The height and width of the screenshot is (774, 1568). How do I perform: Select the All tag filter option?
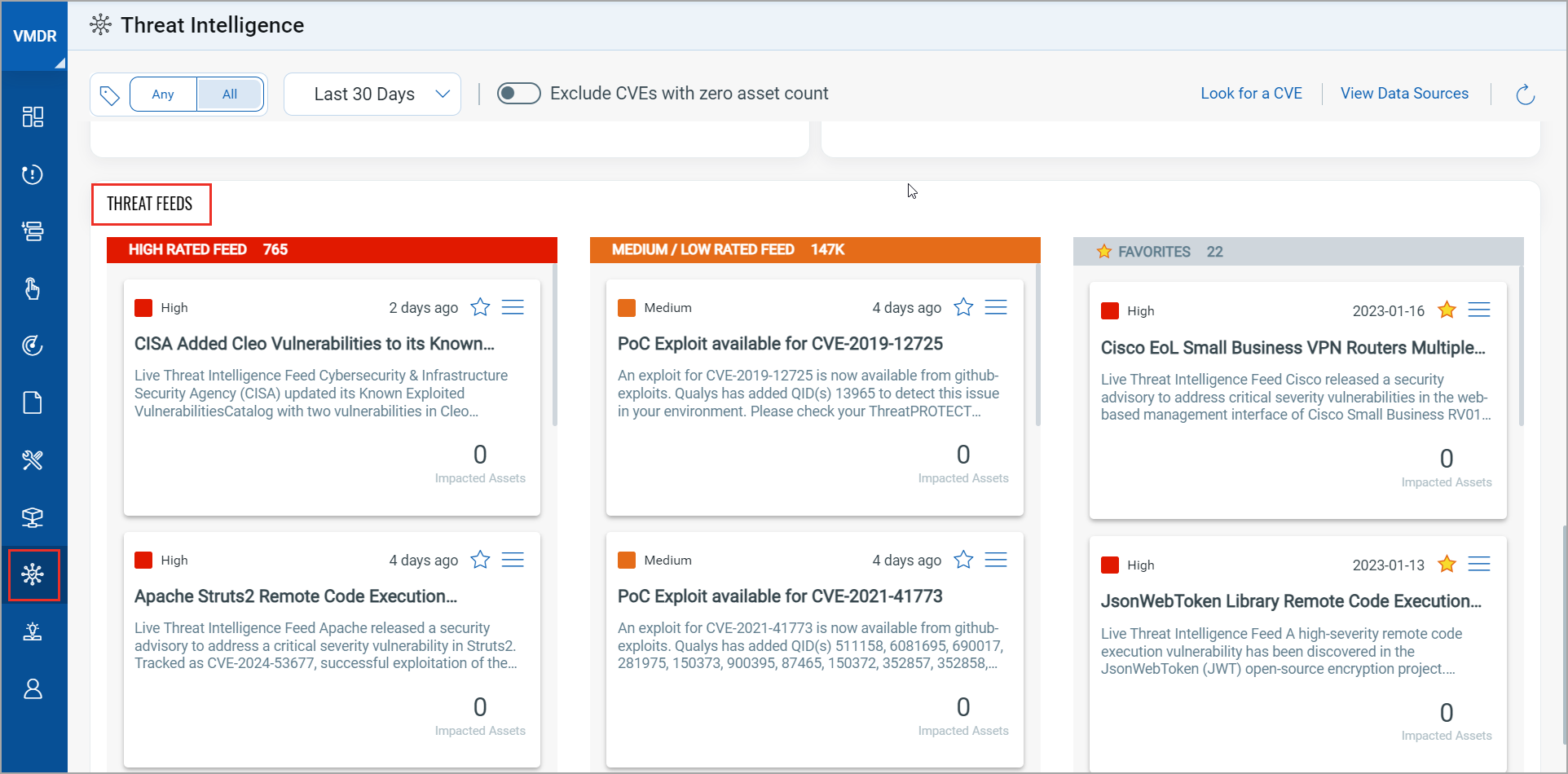coord(230,95)
